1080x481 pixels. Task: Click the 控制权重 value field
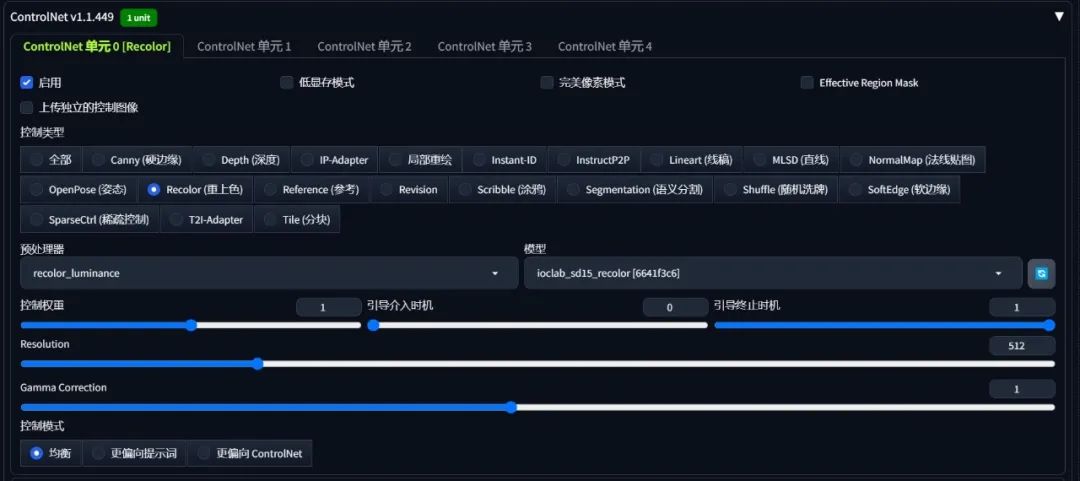[x=329, y=307]
